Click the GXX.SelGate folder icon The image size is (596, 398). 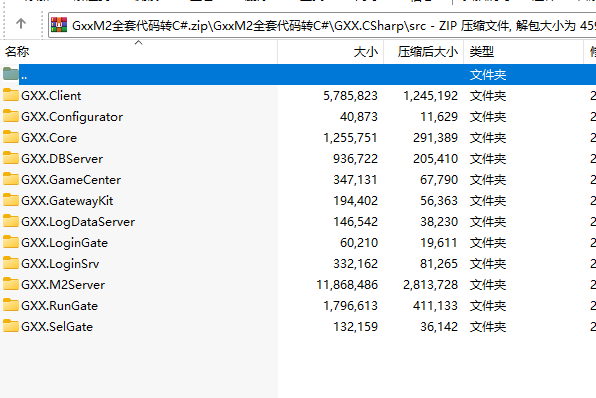(x=11, y=326)
